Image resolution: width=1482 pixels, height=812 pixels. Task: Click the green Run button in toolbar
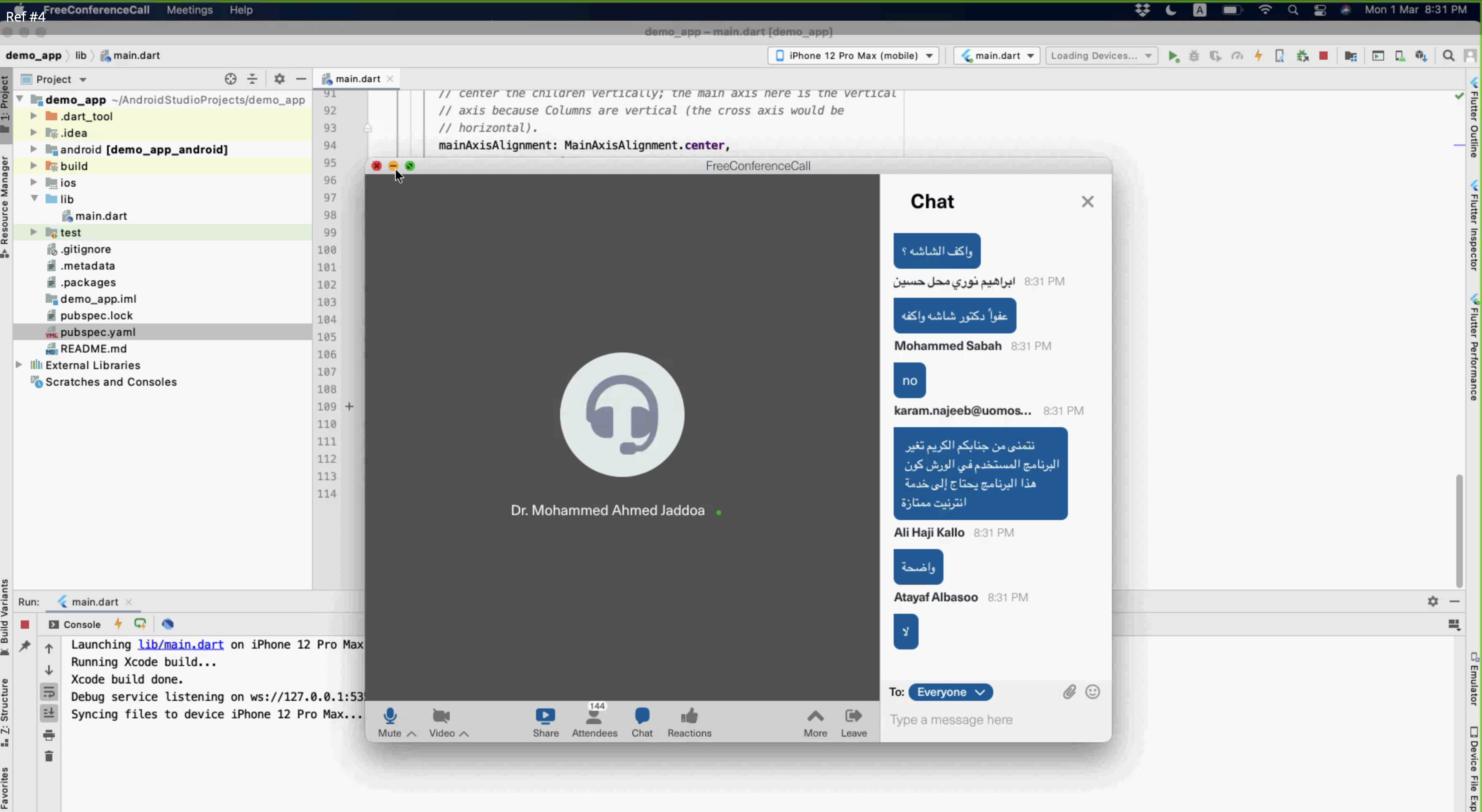tap(1172, 56)
